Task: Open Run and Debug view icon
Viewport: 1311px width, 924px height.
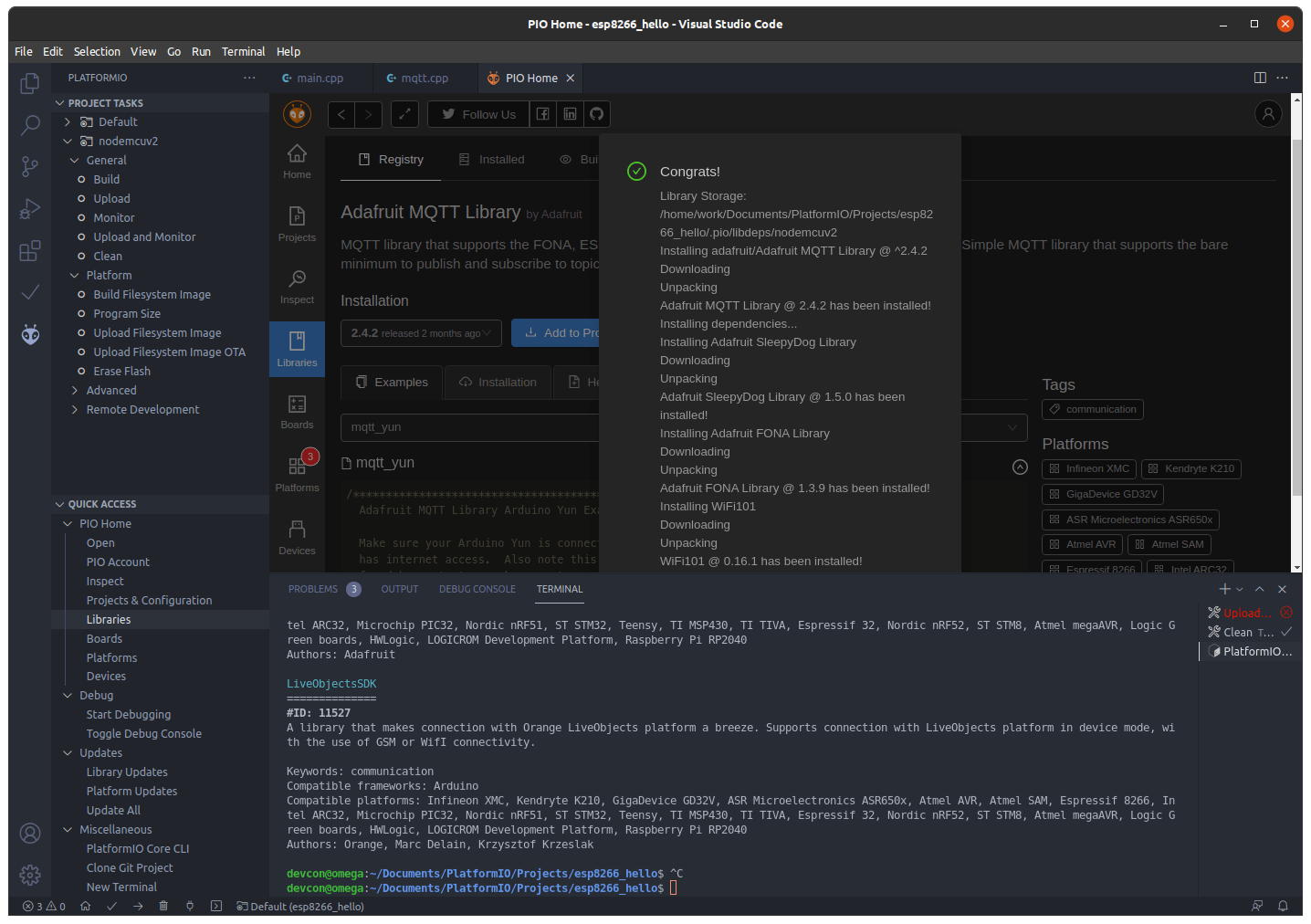Action: (30, 208)
